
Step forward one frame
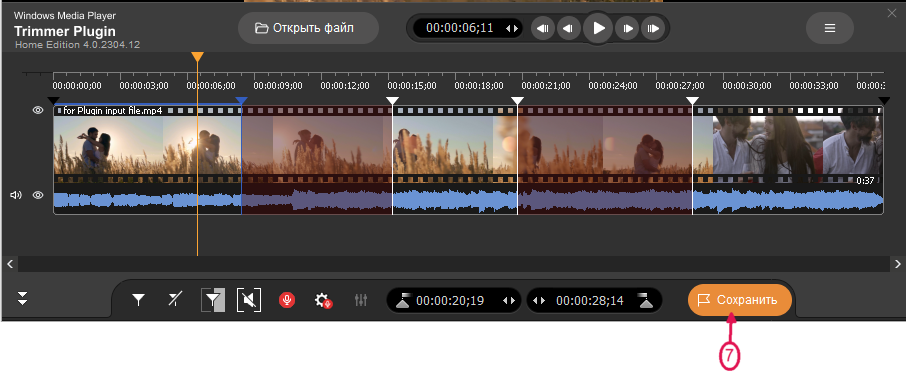[627, 28]
